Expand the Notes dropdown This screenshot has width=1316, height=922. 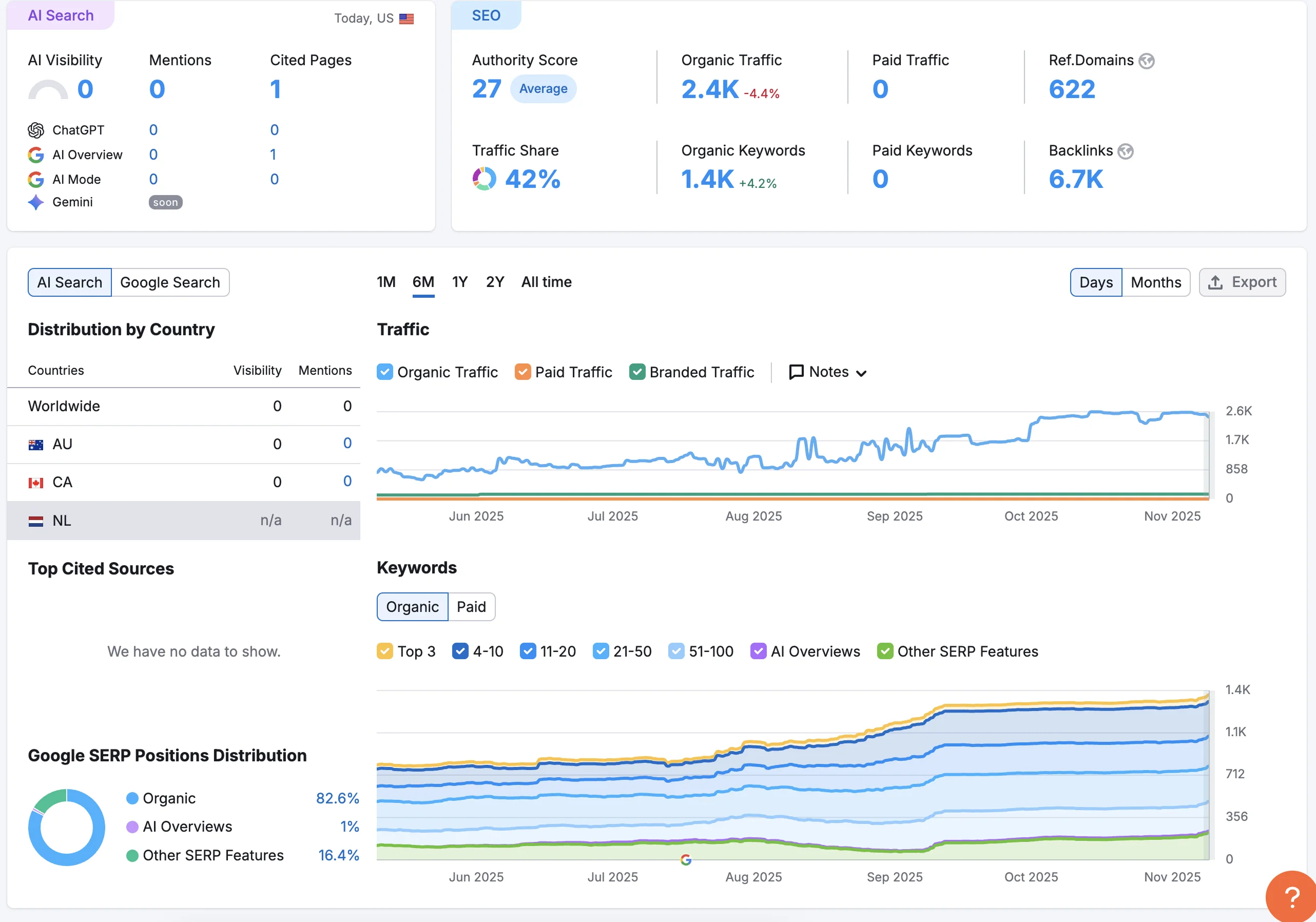(x=828, y=372)
